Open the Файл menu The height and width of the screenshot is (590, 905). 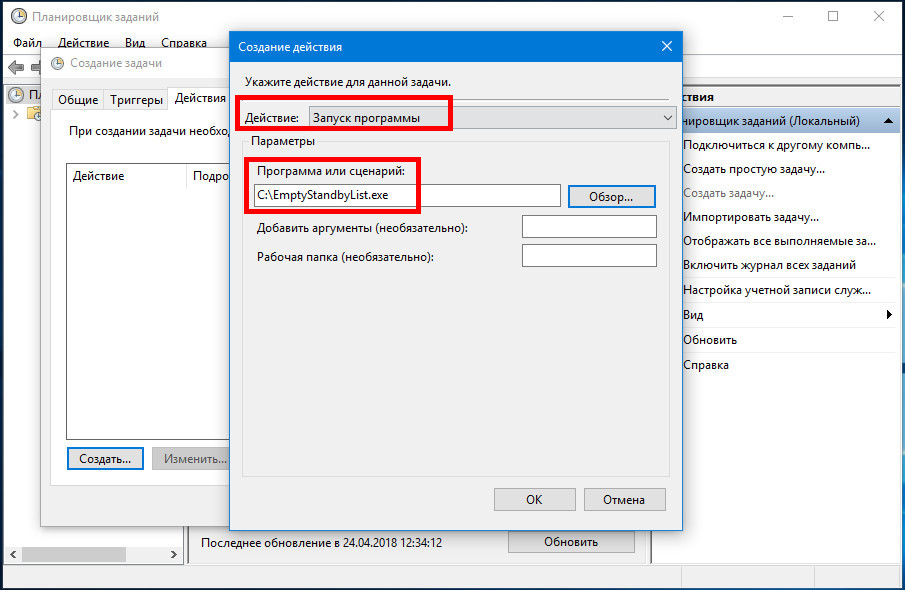(27, 43)
